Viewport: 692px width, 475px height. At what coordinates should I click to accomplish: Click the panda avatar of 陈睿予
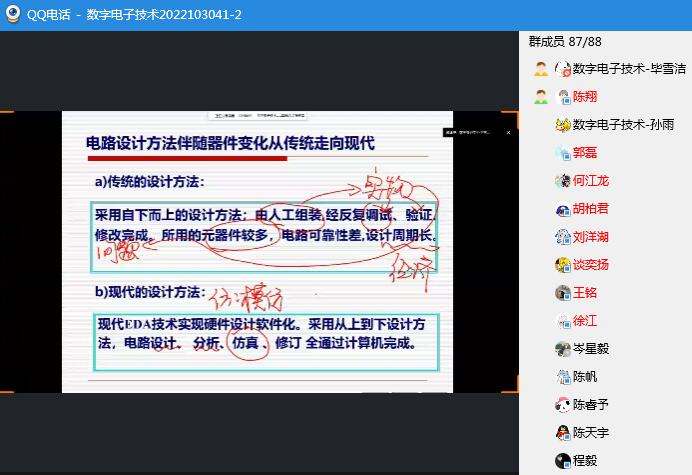pyautogui.click(x=563, y=405)
